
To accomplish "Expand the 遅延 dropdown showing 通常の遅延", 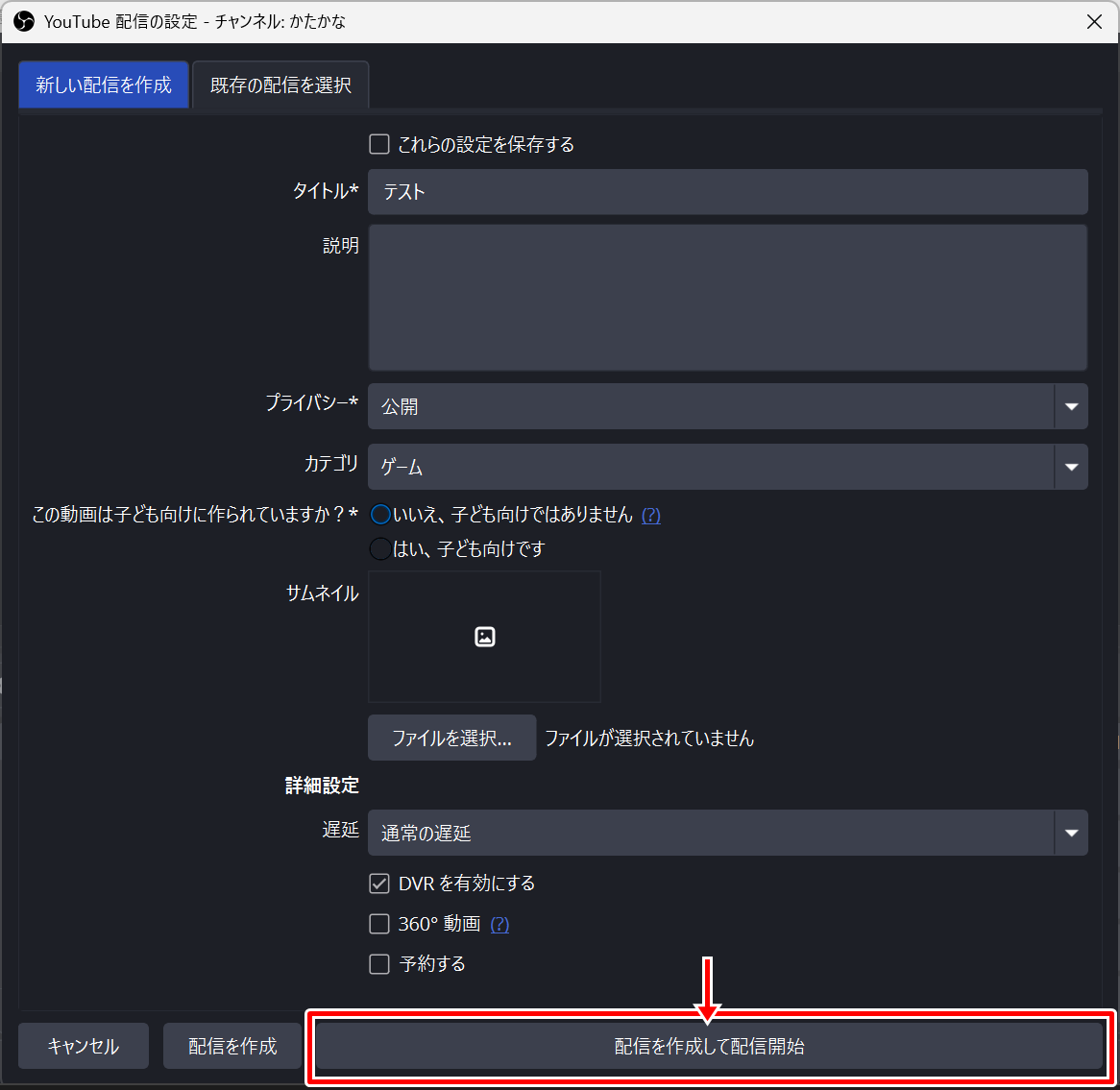I will click(x=727, y=833).
